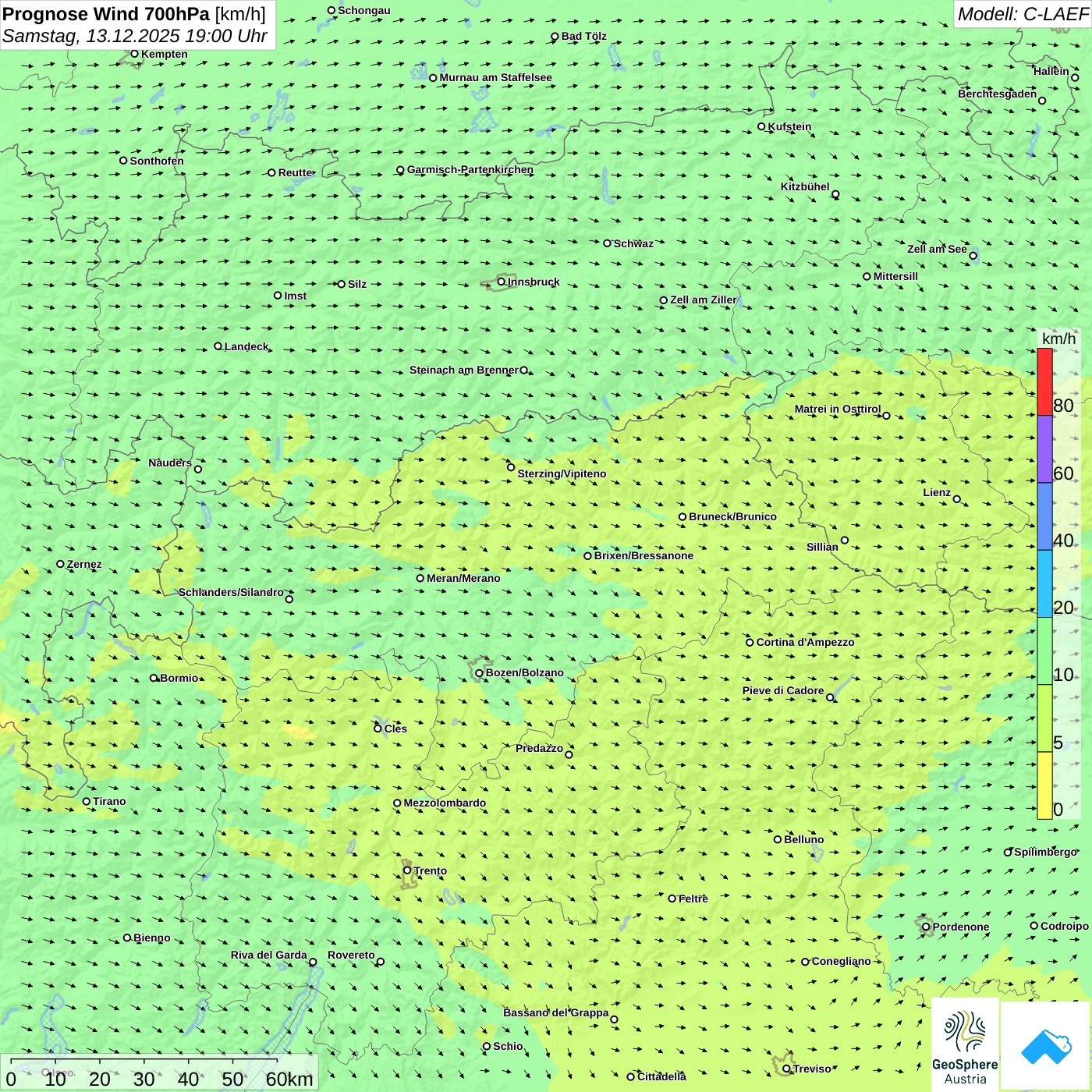Click the Bozen/Bolzano city label
The image size is (1092, 1092).
point(524,672)
